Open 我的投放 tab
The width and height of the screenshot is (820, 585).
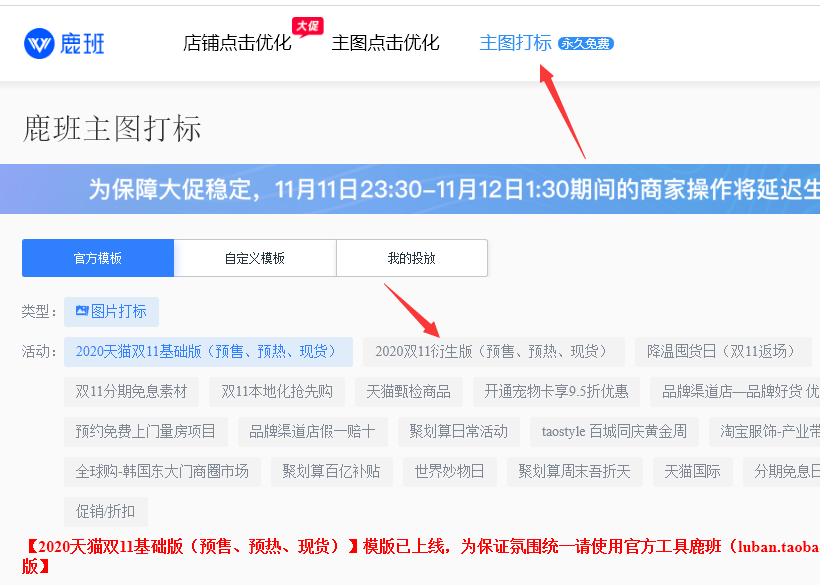click(411, 258)
